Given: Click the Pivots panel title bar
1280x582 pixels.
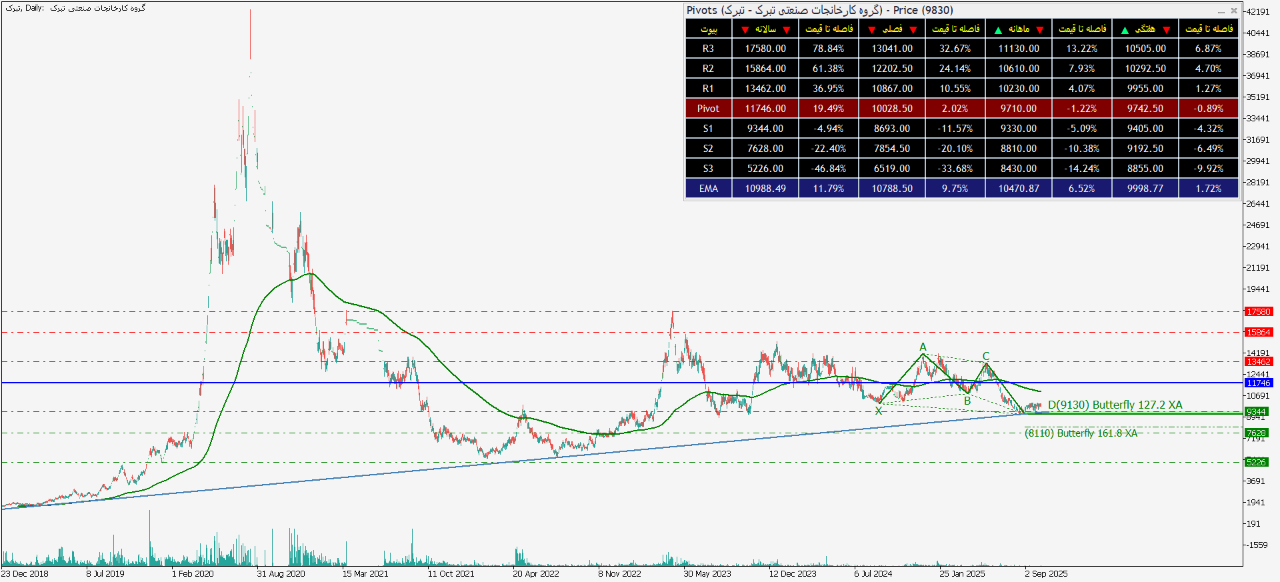Looking at the screenshot, I should point(900,10).
